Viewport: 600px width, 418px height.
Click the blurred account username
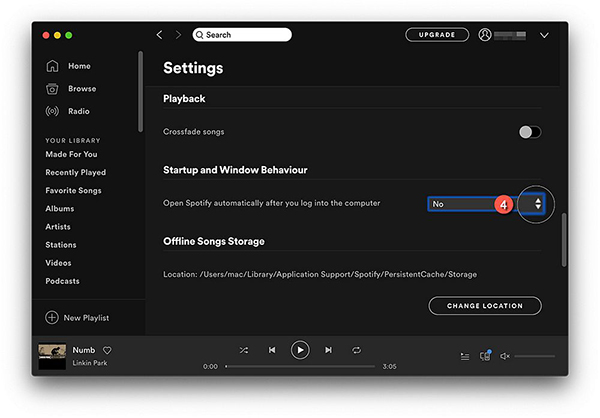coord(510,35)
